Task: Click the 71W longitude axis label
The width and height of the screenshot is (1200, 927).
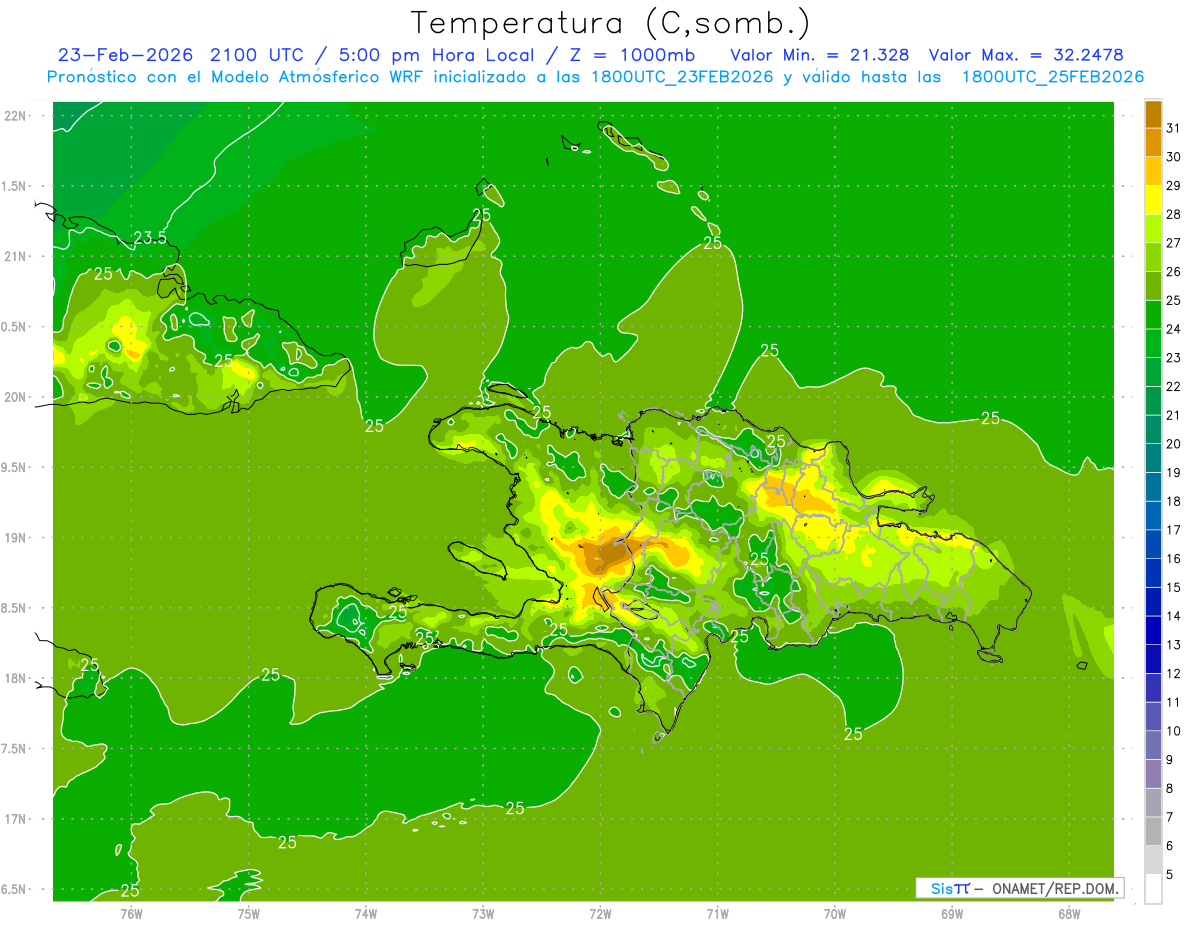Action: (x=717, y=913)
